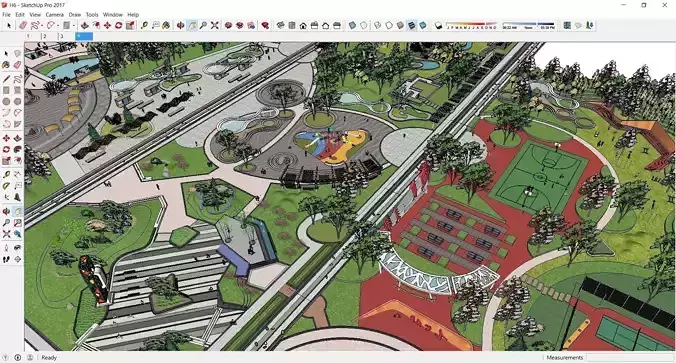
Task: Select the Protractor tool
Action: (x=6, y=186)
